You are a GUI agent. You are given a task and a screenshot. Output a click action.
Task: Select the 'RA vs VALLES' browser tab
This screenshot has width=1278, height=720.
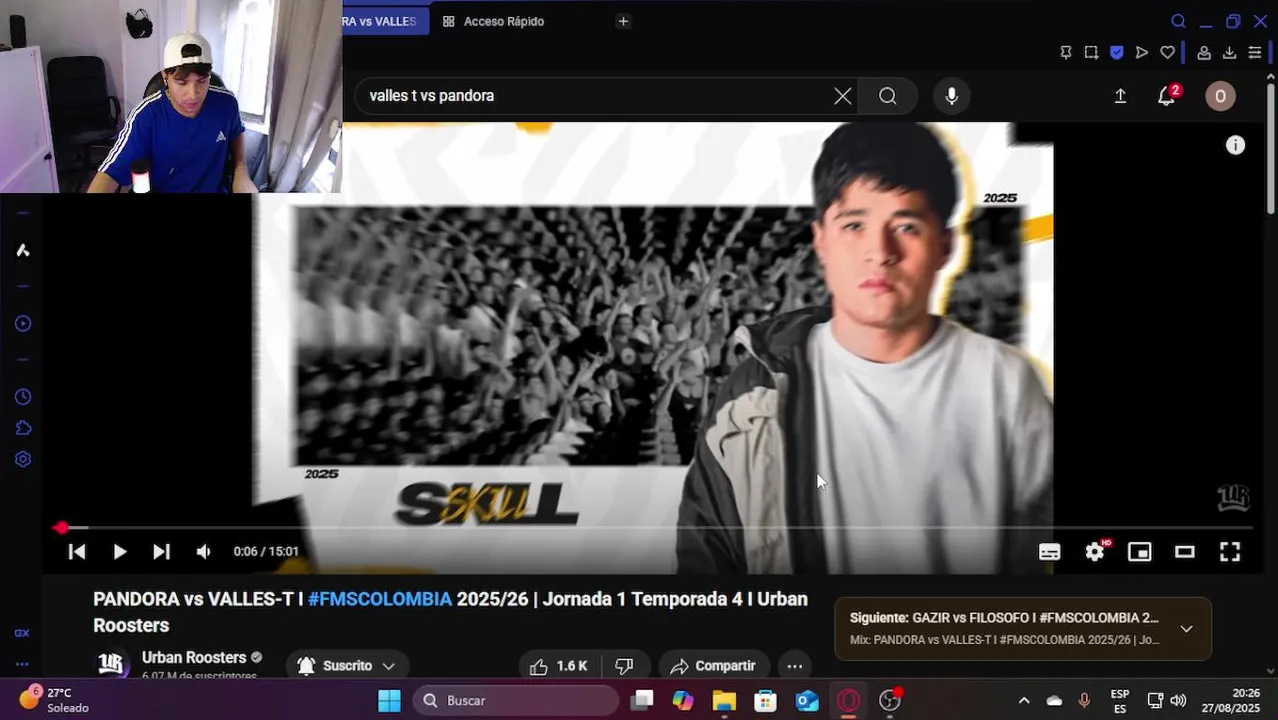click(x=386, y=21)
